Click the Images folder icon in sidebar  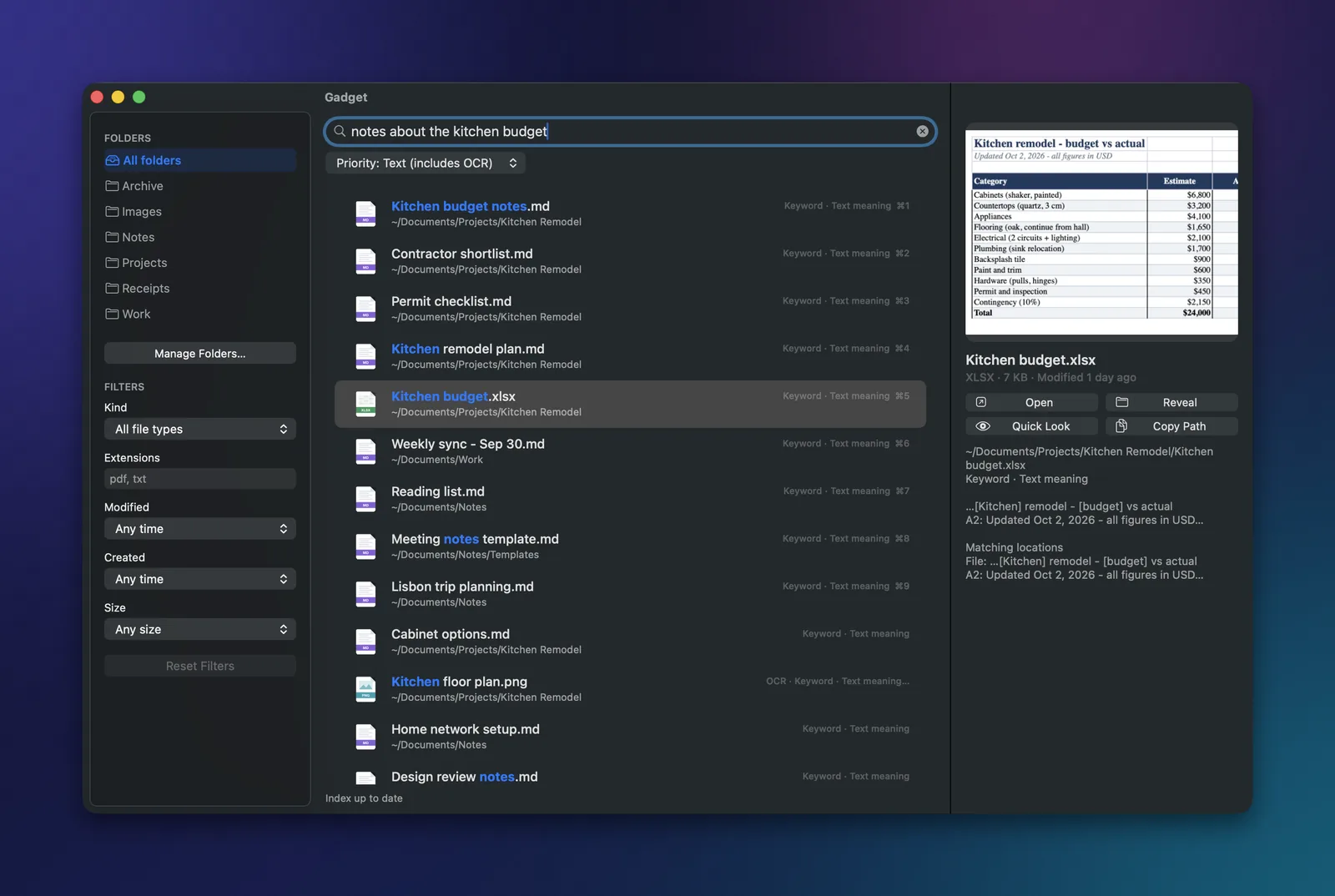pos(112,211)
